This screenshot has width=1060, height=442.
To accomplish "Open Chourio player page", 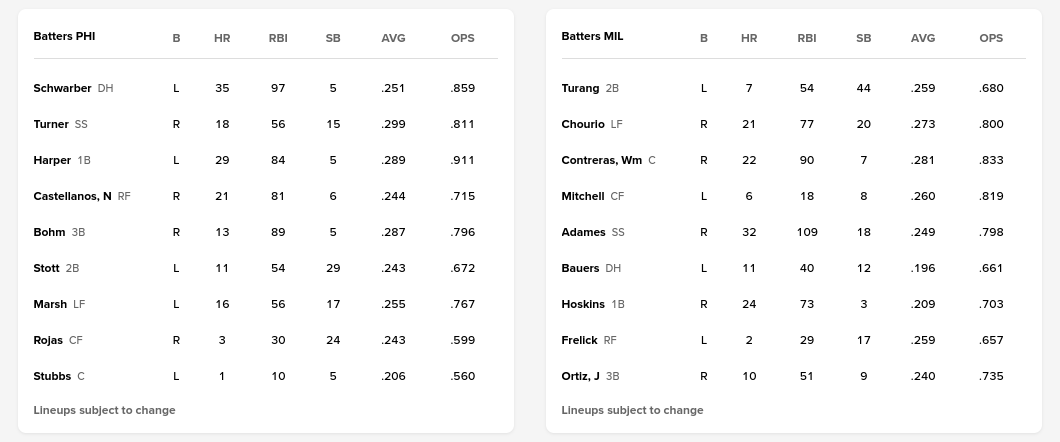I will 583,124.
